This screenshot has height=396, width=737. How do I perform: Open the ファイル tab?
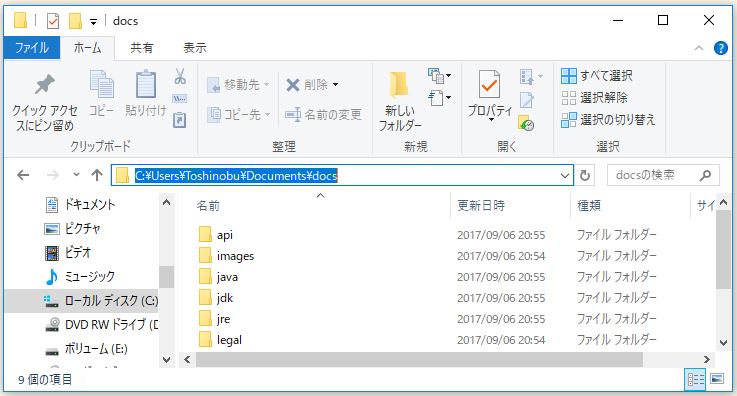click(x=32, y=47)
